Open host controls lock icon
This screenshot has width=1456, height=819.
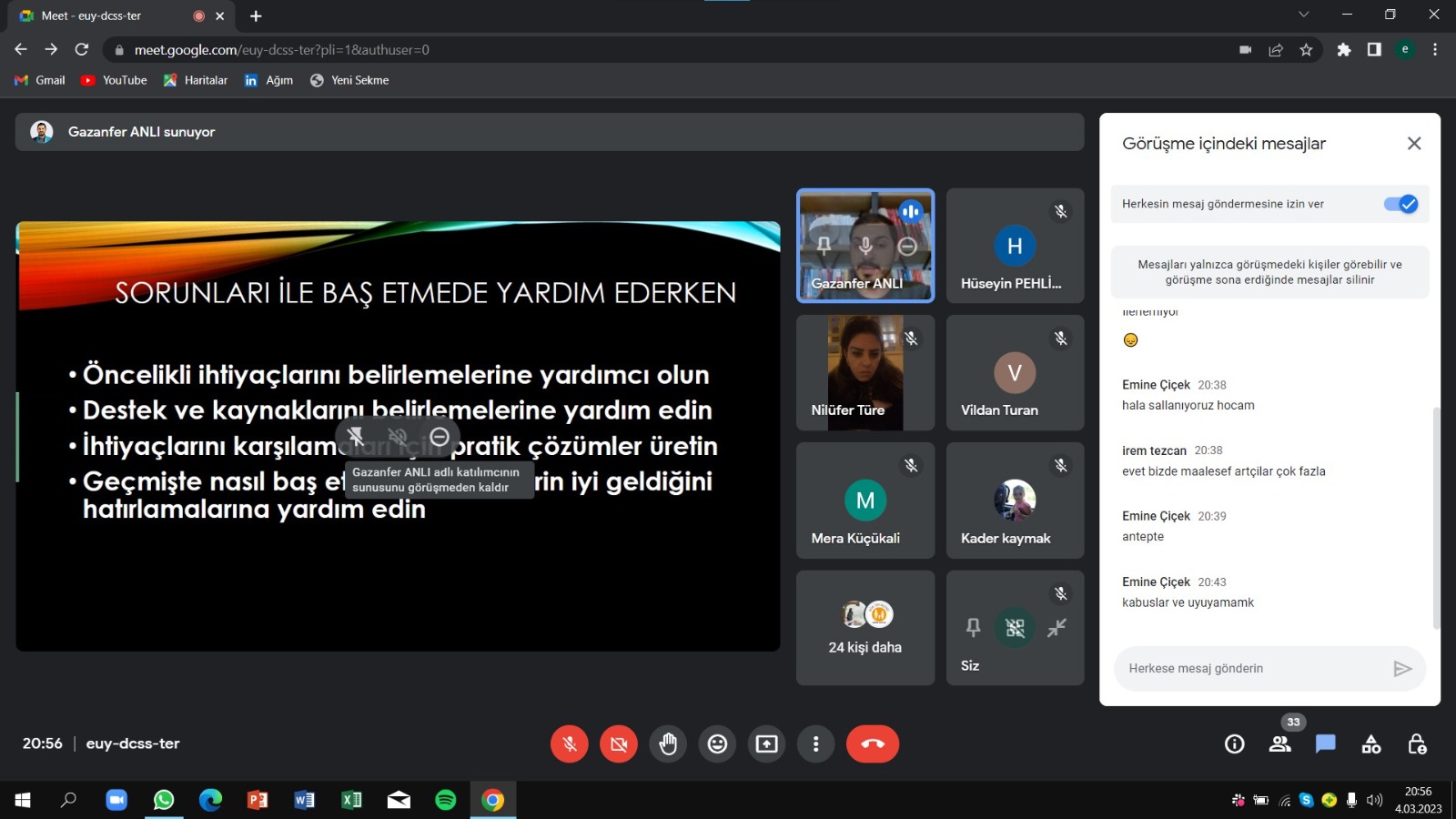tap(1416, 744)
